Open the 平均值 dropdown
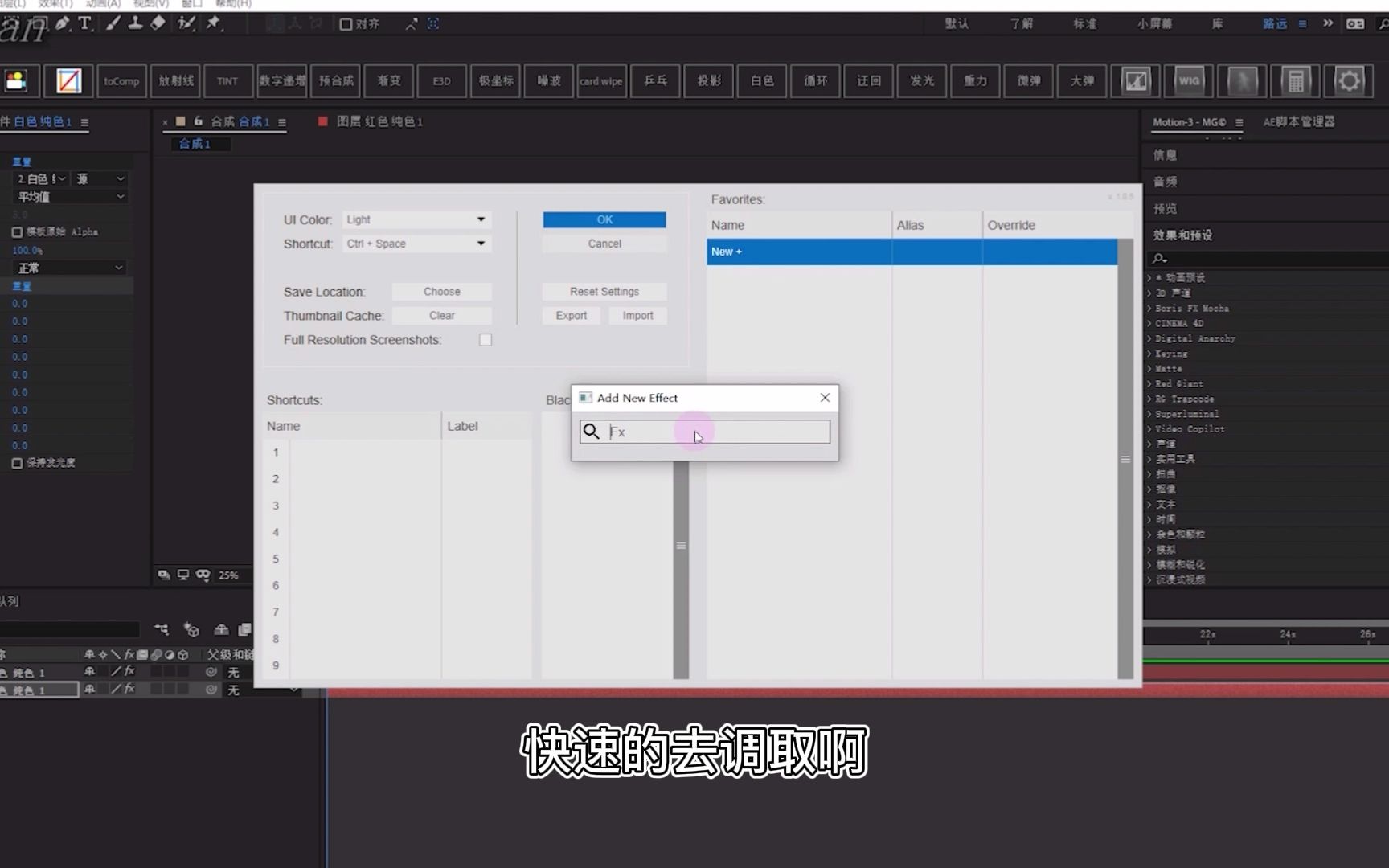The image size is (1389, 868). coord(71,197)
